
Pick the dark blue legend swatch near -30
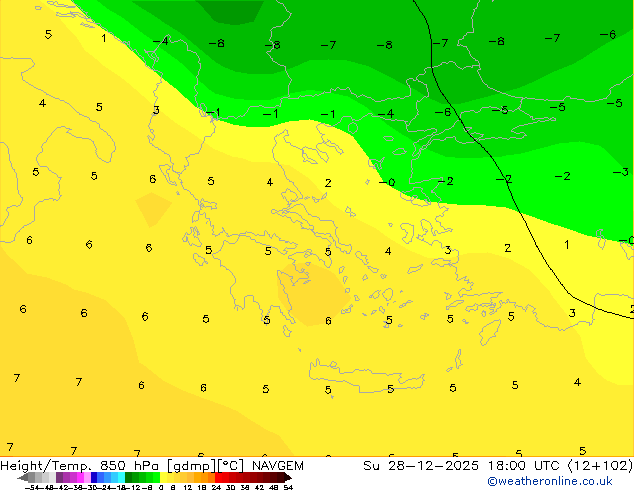click(94, 477)
